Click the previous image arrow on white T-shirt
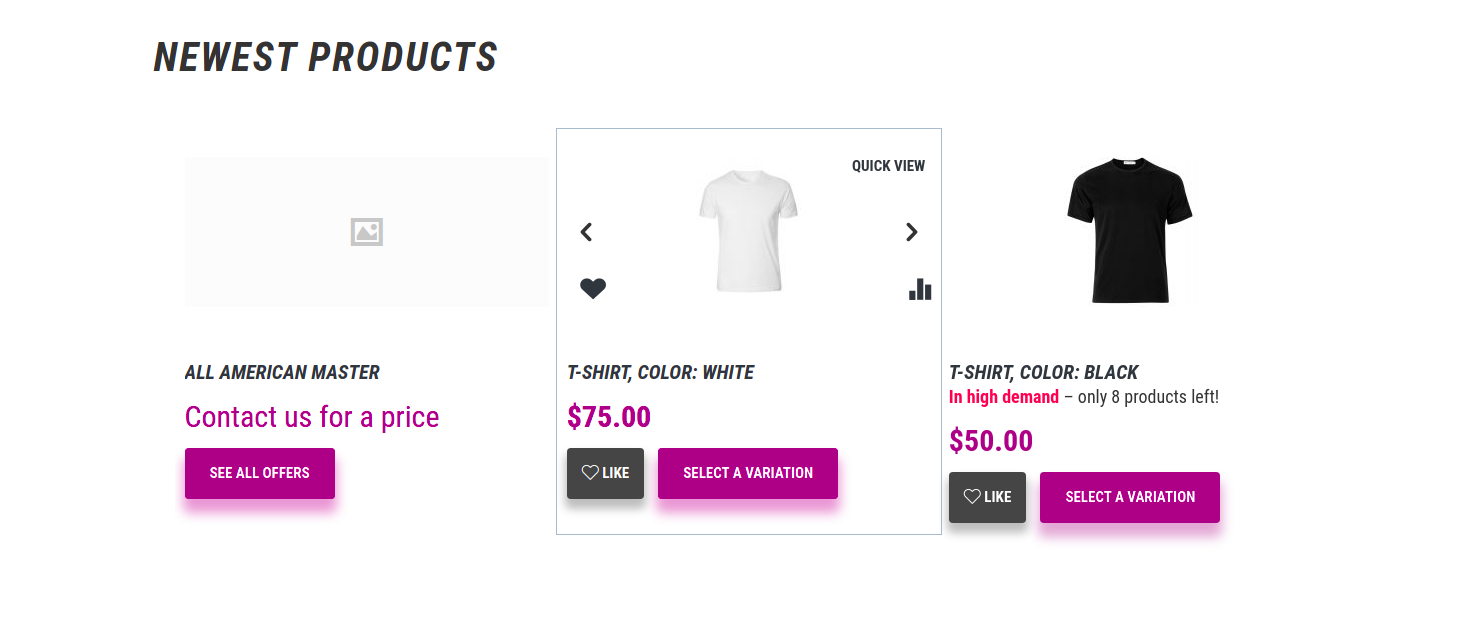This screenshot has width=1461, height=622. click(x=587, y=232)
